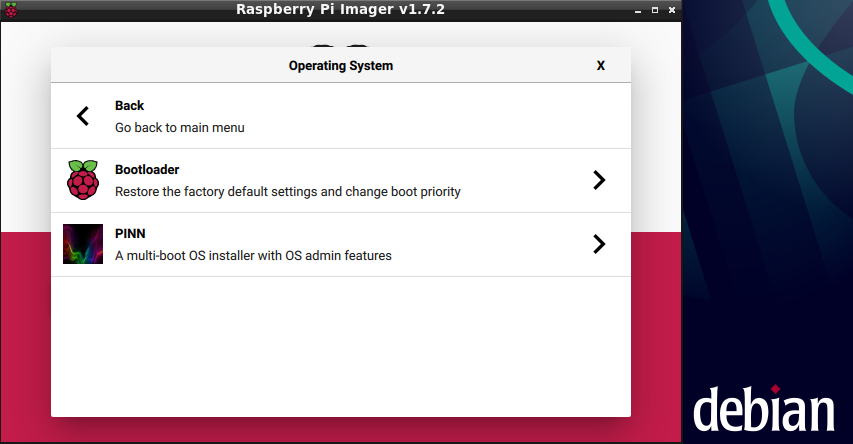This screenshot has width=853, height=444.
Task: Click the "Operating System" dialog header
Action: [x=340, y=66]
